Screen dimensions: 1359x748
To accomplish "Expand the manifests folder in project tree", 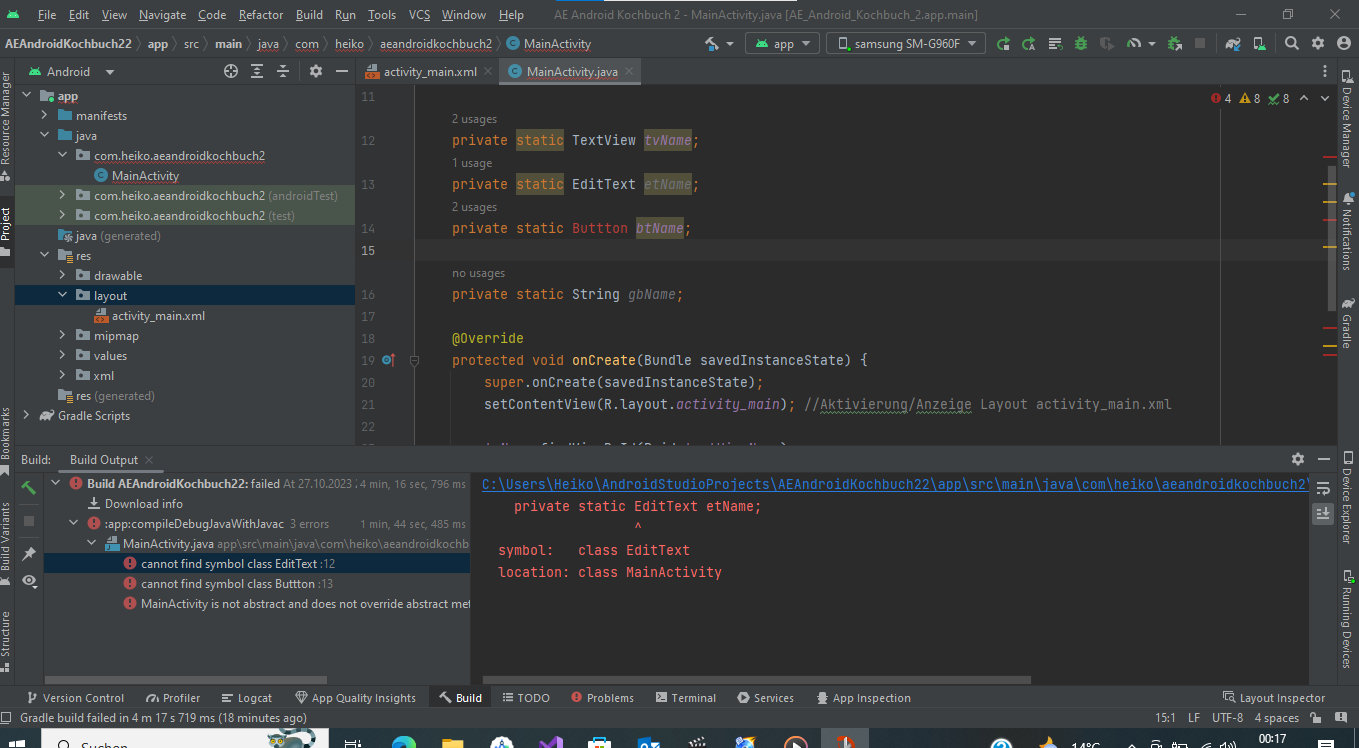I will [x=45, y=116].
